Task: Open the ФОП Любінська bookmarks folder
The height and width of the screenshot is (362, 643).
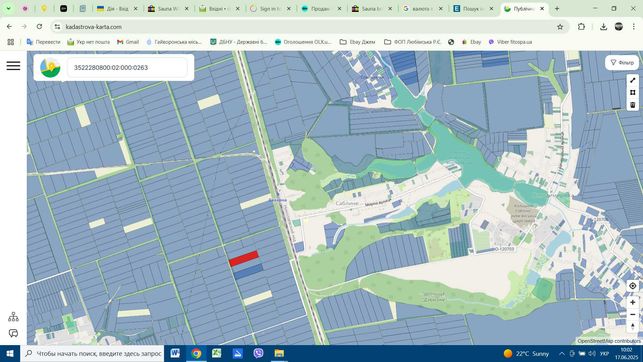Action: tap(413, 42)
